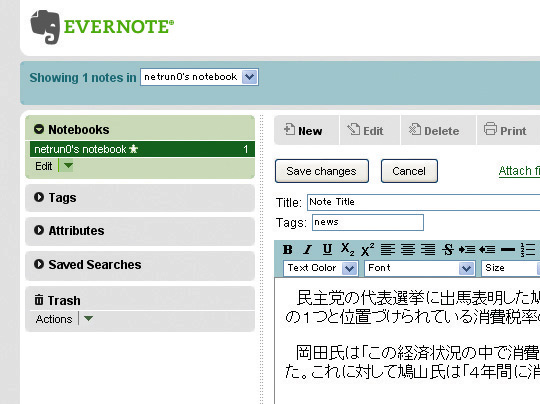This screenshot has height=404, width=540.
Task: Click Actions under Trash
Action: (54, 319)
